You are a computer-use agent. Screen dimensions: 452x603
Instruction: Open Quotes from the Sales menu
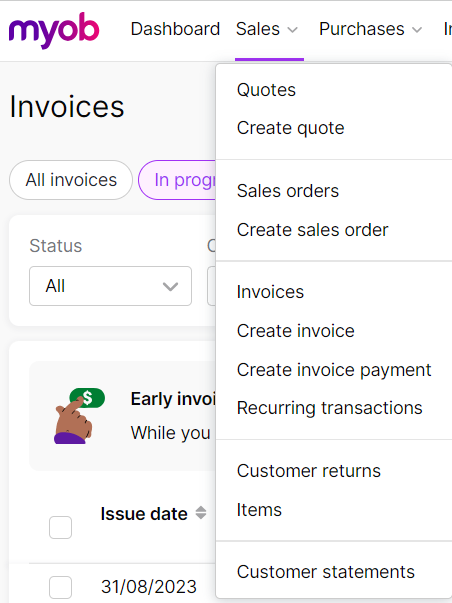[266, 90]
